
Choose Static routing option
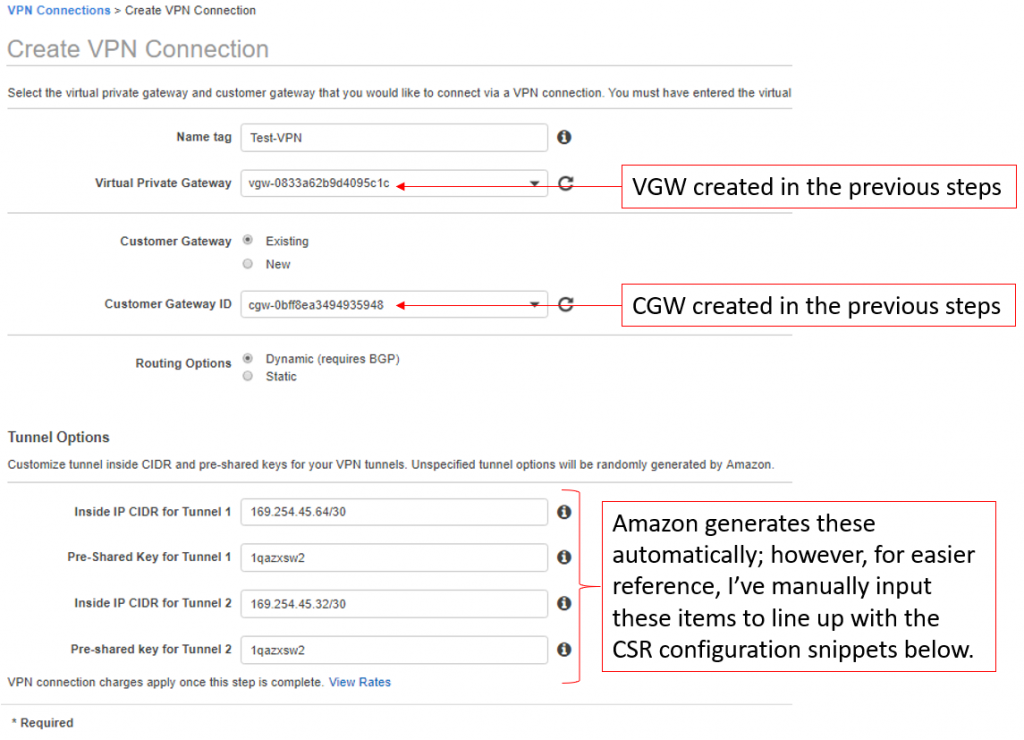click(248, 376)
